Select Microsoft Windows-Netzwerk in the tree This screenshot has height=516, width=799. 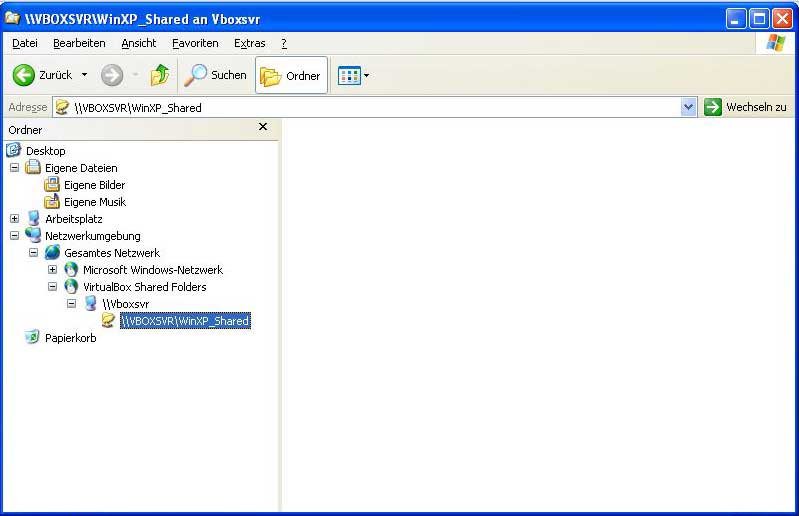tap(153, 270)
